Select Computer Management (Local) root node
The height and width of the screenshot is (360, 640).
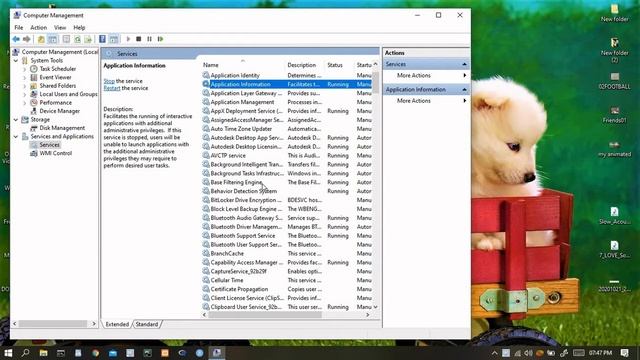point(60,52)
